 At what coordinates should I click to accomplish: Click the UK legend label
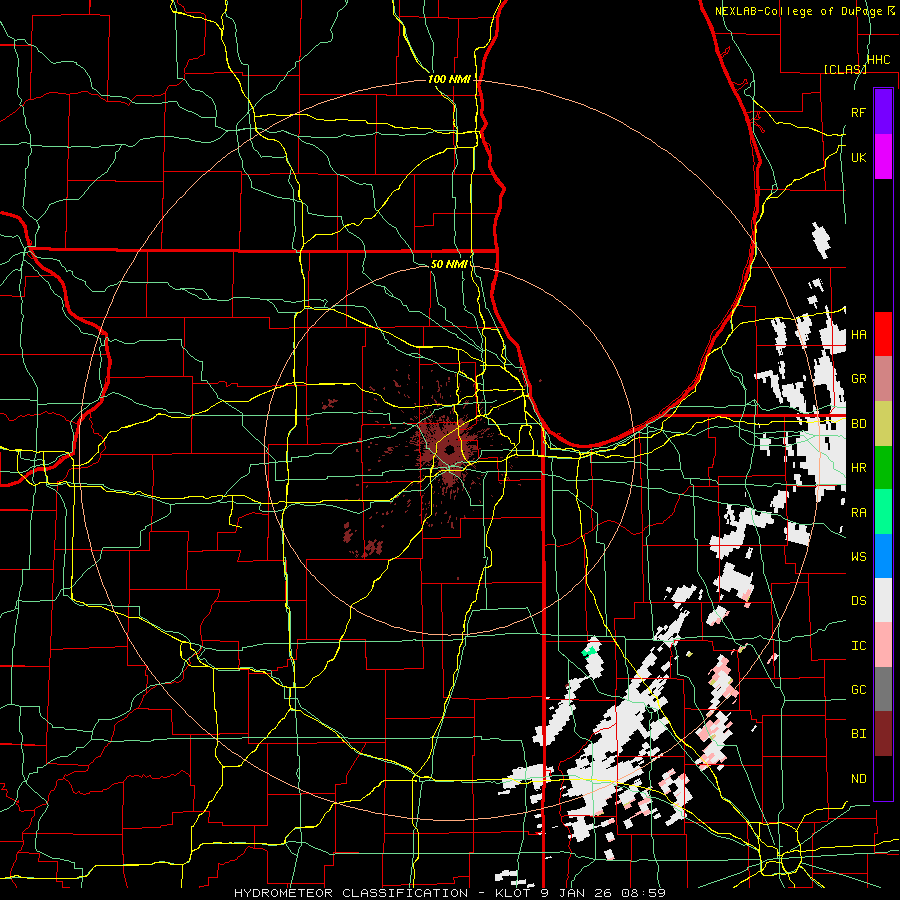[x=859, y=157]
